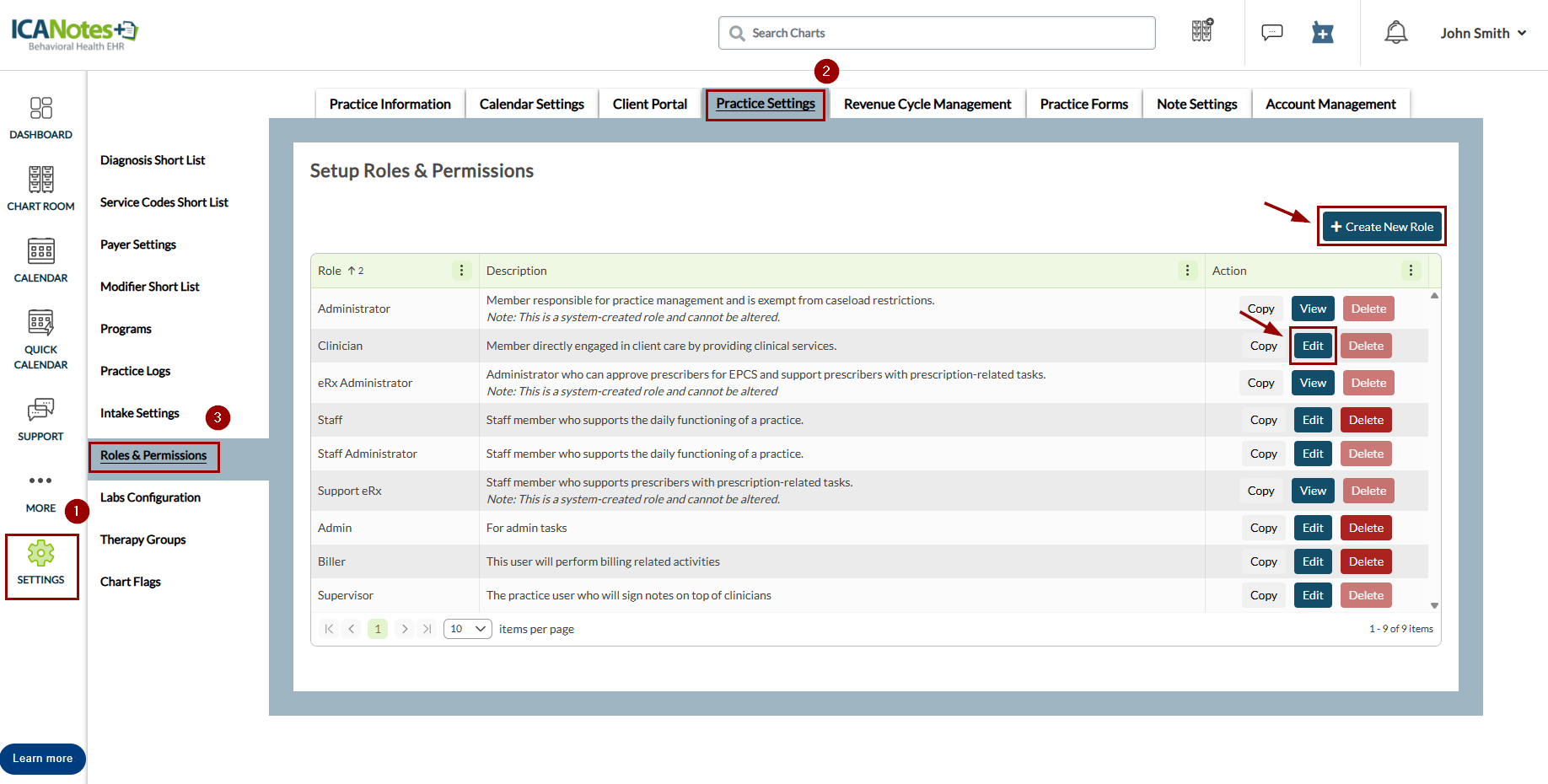This screenshot has width=1548, height=784.
Task: Click the Create New Role button
Action: tap(1382, 227)
